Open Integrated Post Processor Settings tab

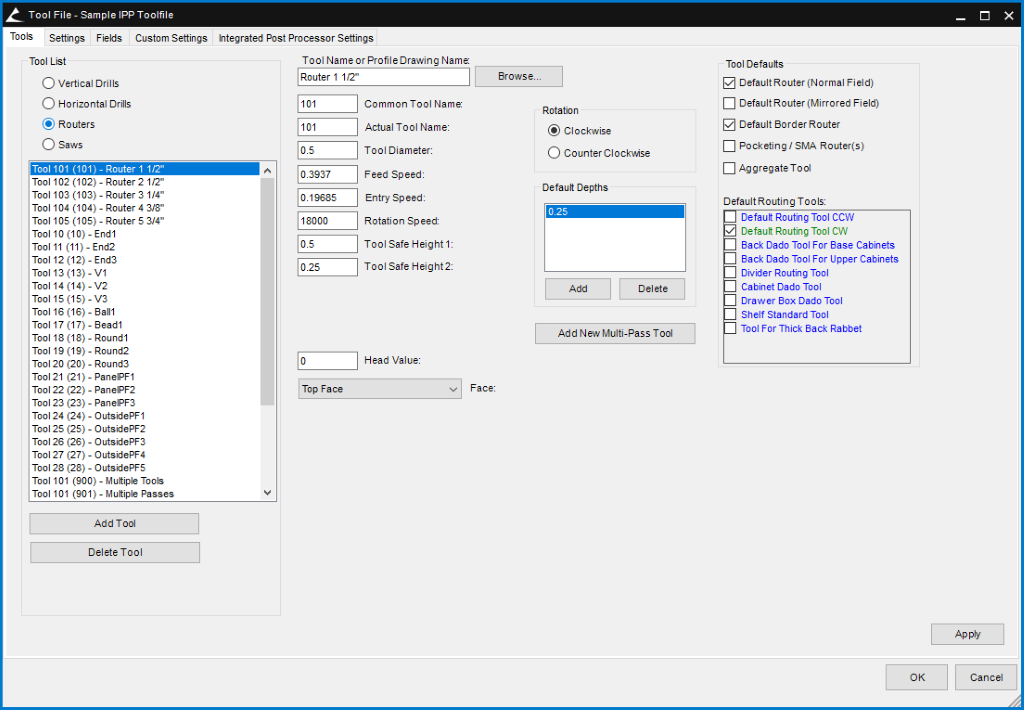[x=296, y=38]
